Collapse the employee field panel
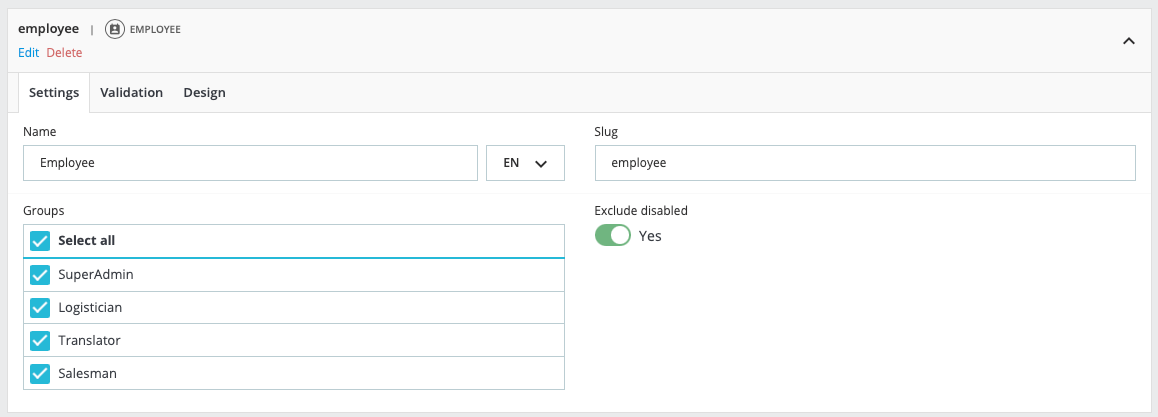The image size is (1158, 417). coord(1129,41)
